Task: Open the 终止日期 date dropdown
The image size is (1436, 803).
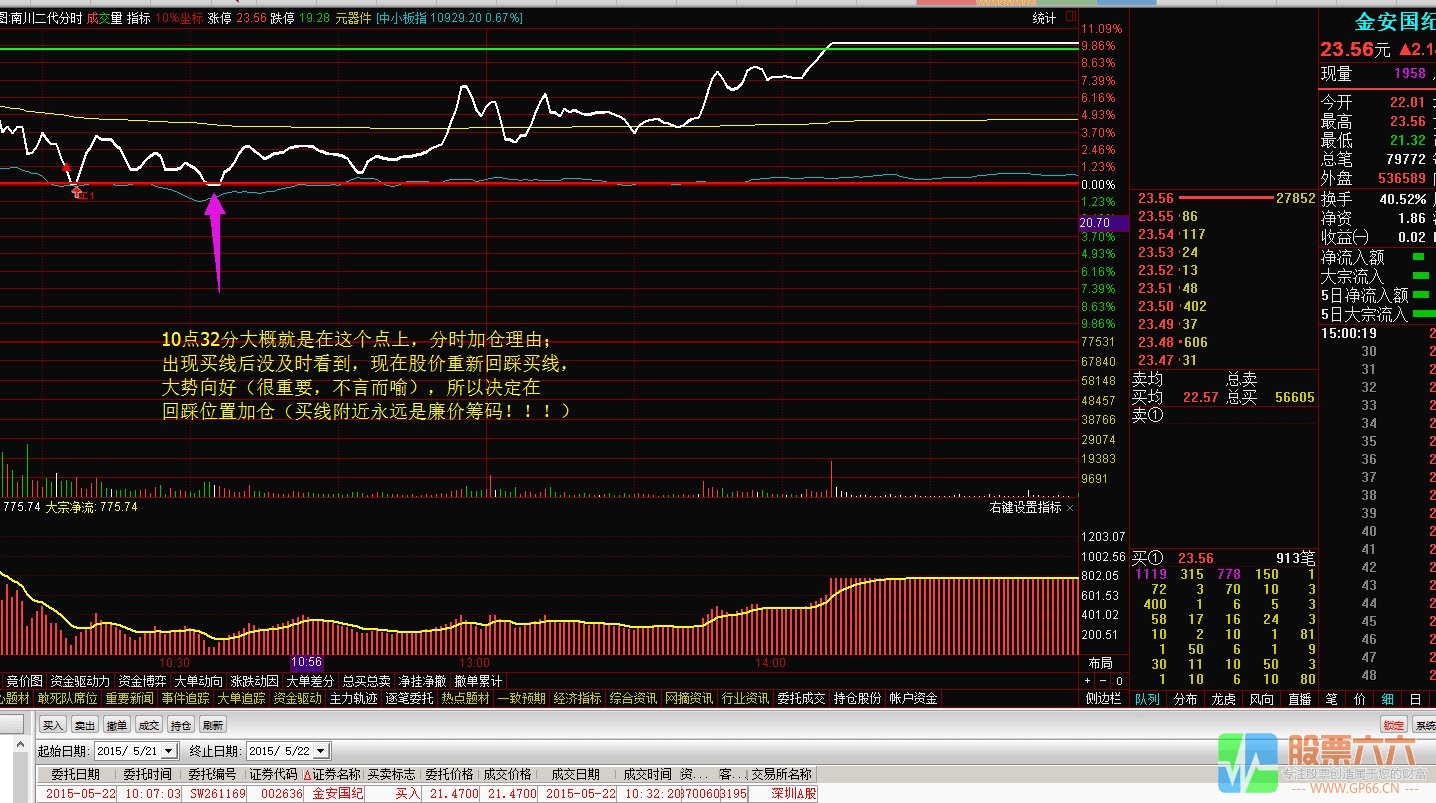Action: (x=323, y=751)
